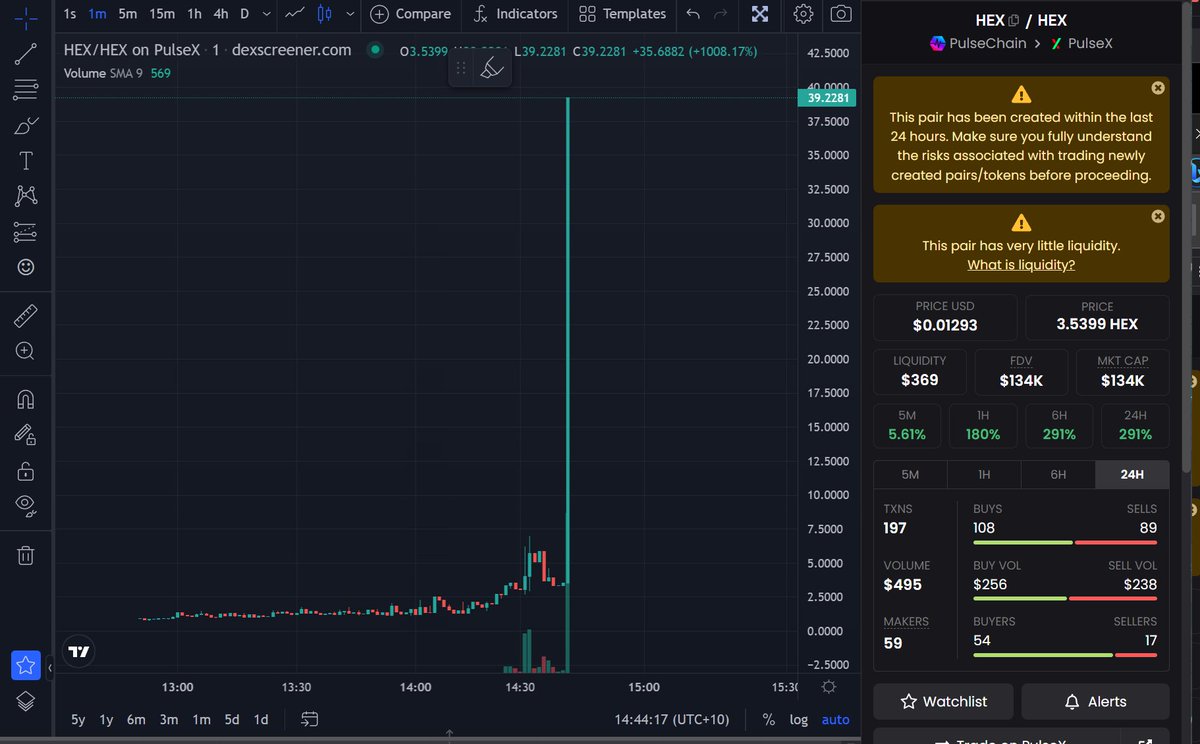The image size is (1200, 744).
Task: Click the star favorites toolbar button
Action: coord(26,665)
